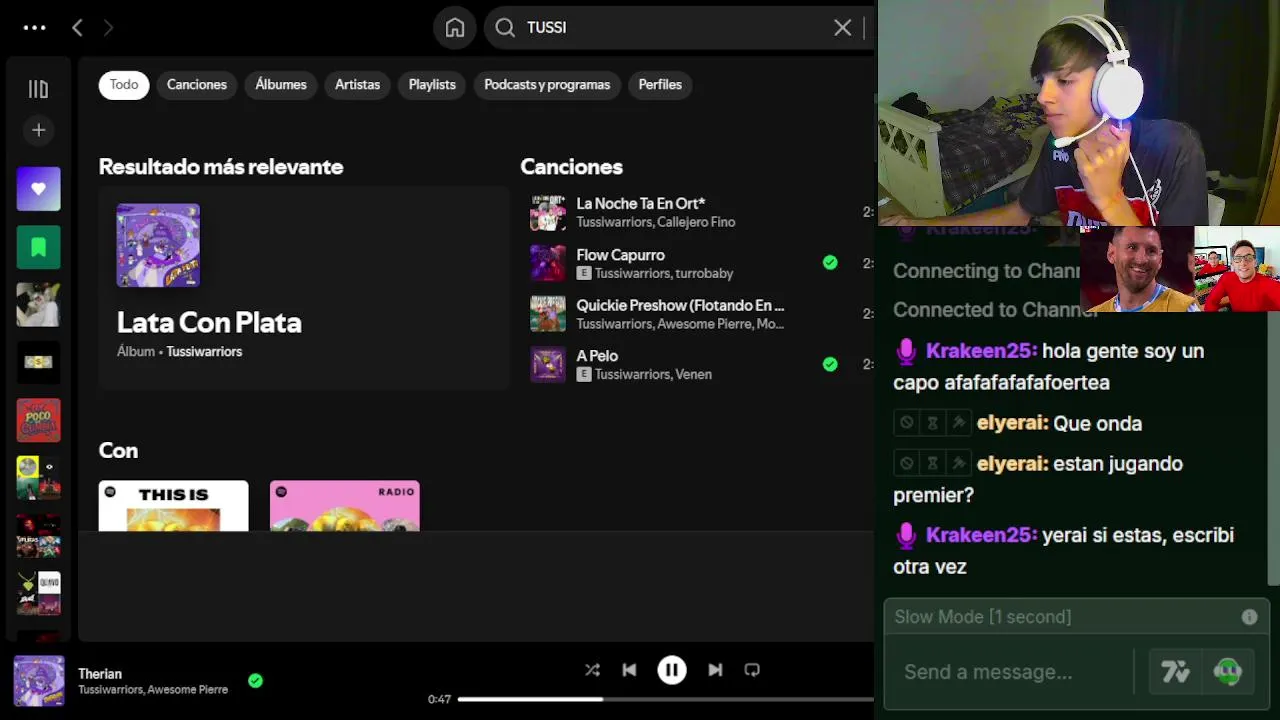This screenshot has height=720, width=1280.
Task: Select the Playlists filter chip
Action: (x=432, y=85)
